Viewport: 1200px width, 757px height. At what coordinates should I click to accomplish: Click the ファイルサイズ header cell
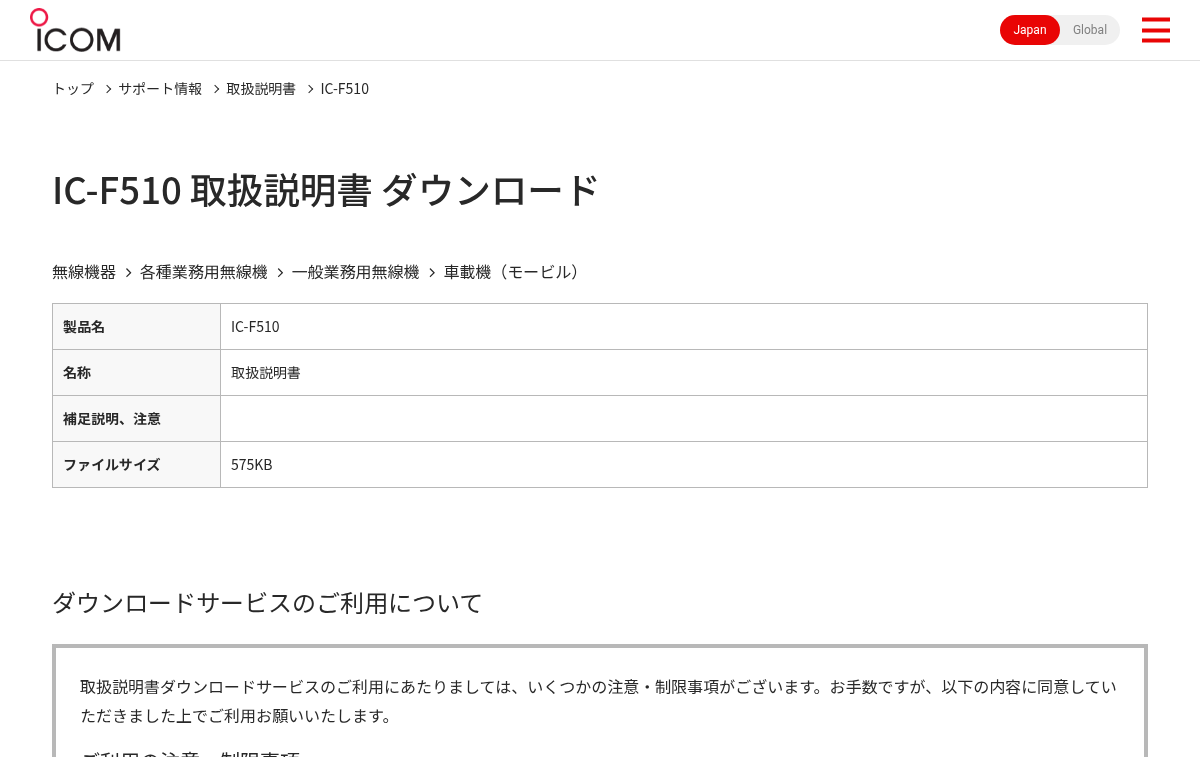click(136, 465)
